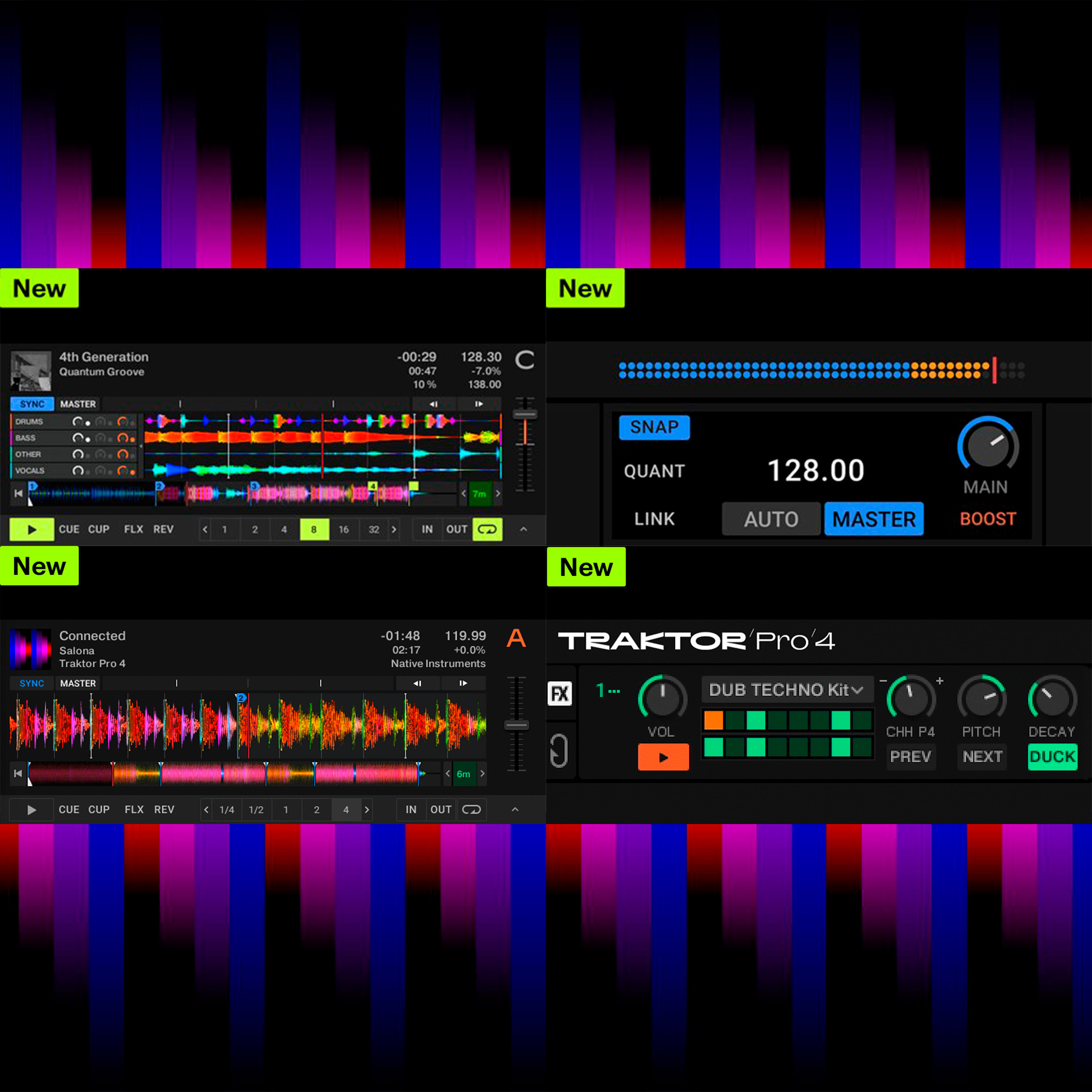Collapse deck C's advanced panel chevron

(523, 530)
